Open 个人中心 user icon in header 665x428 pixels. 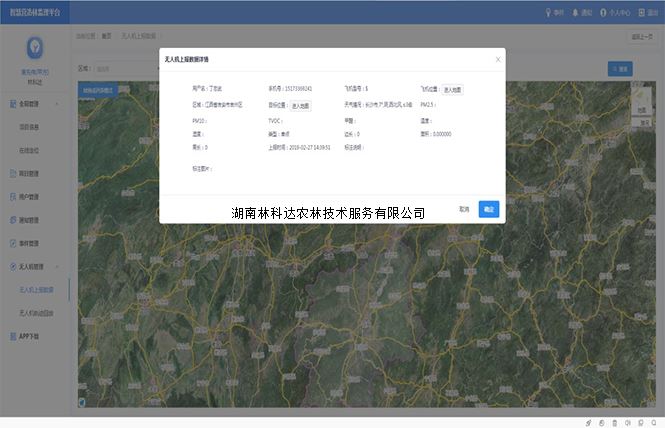pos(604,13)
